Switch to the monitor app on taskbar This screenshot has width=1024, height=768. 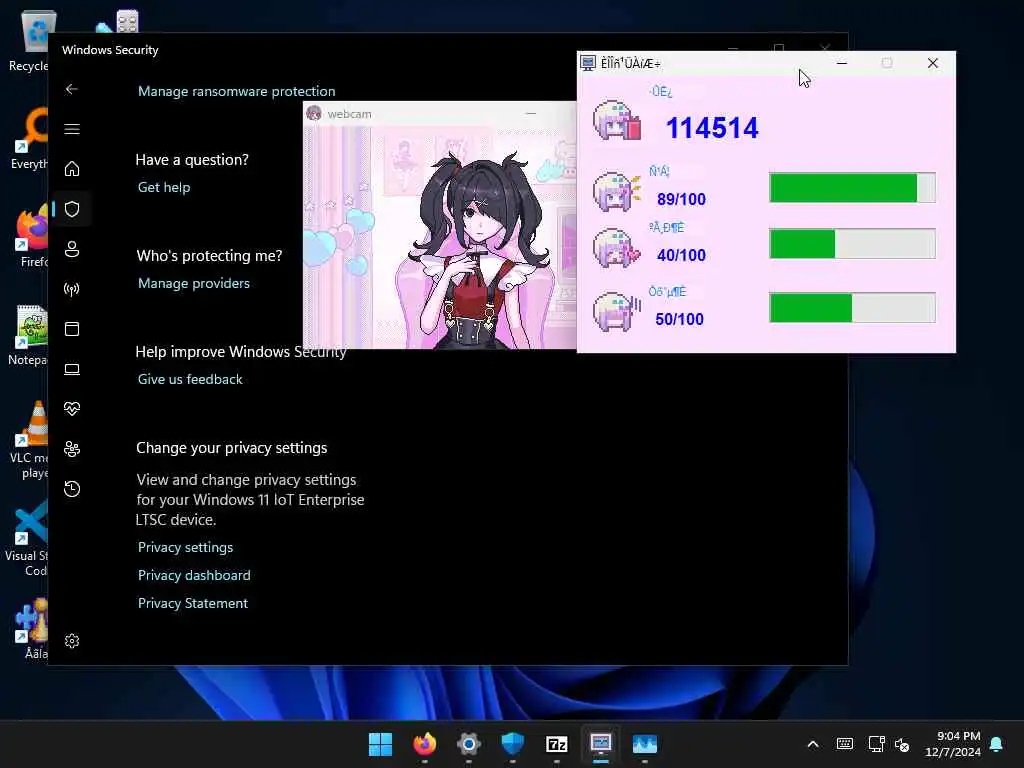[x=601, y=744]
